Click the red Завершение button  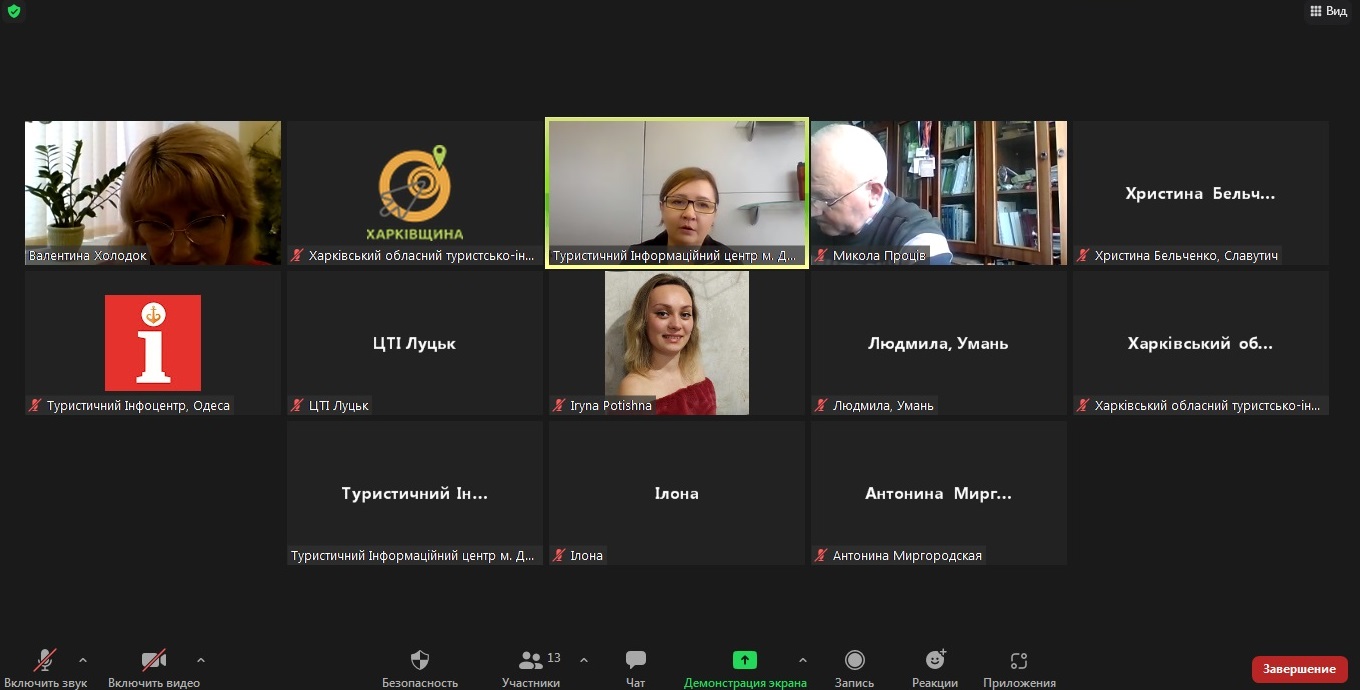coord(1299,669)
